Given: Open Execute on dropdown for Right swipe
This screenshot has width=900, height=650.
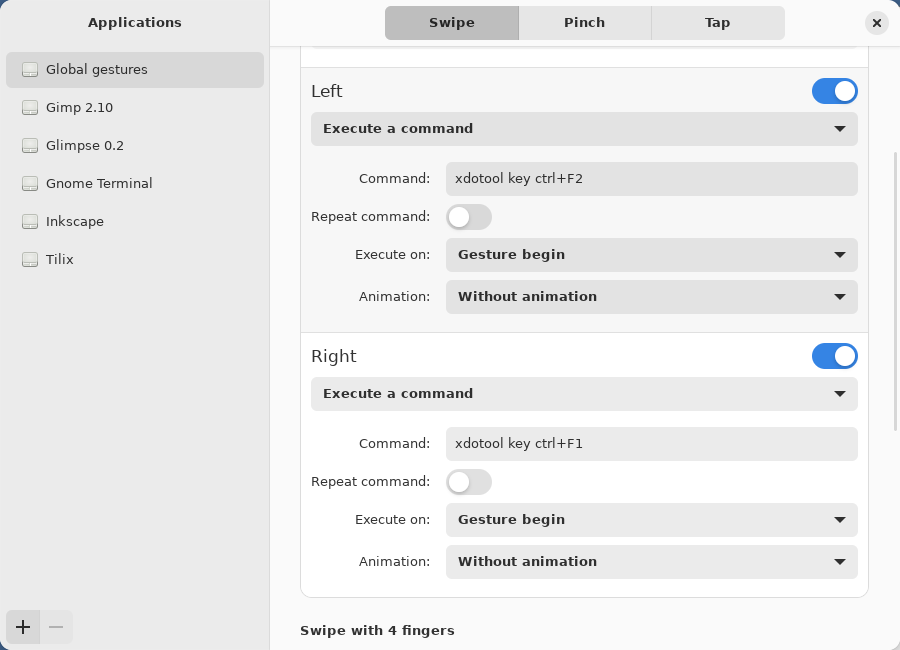Looking at the screenshot, I should point(651,520).
